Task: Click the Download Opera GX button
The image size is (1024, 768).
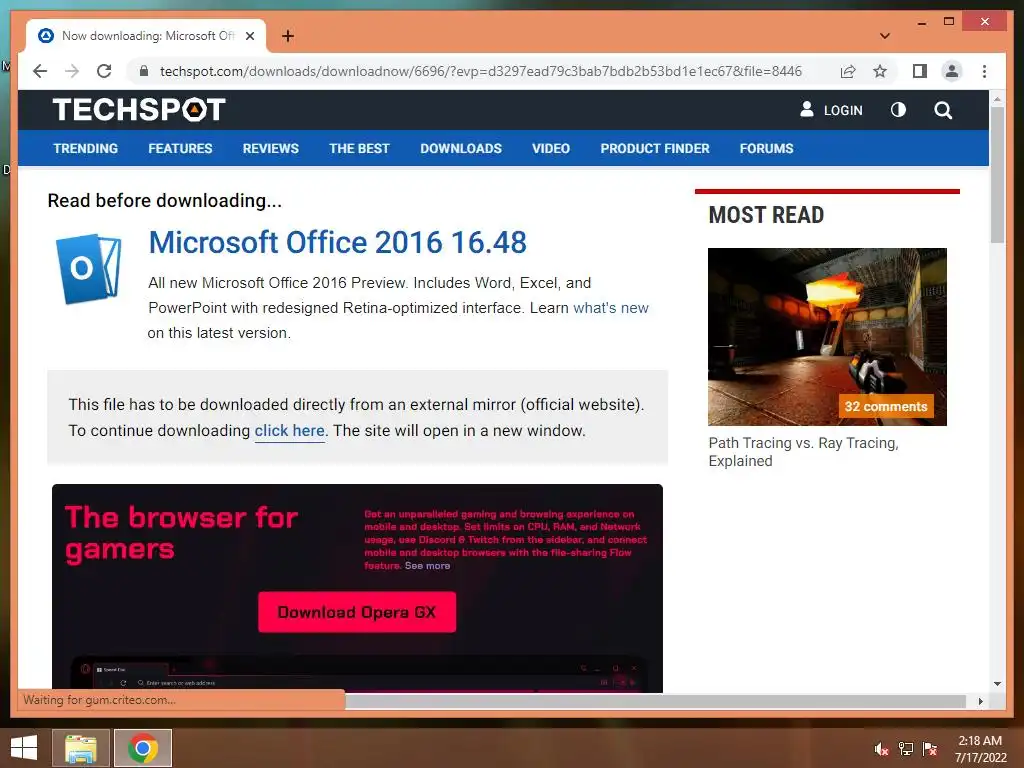Action: pyautogui.click(x=357, y=612)
